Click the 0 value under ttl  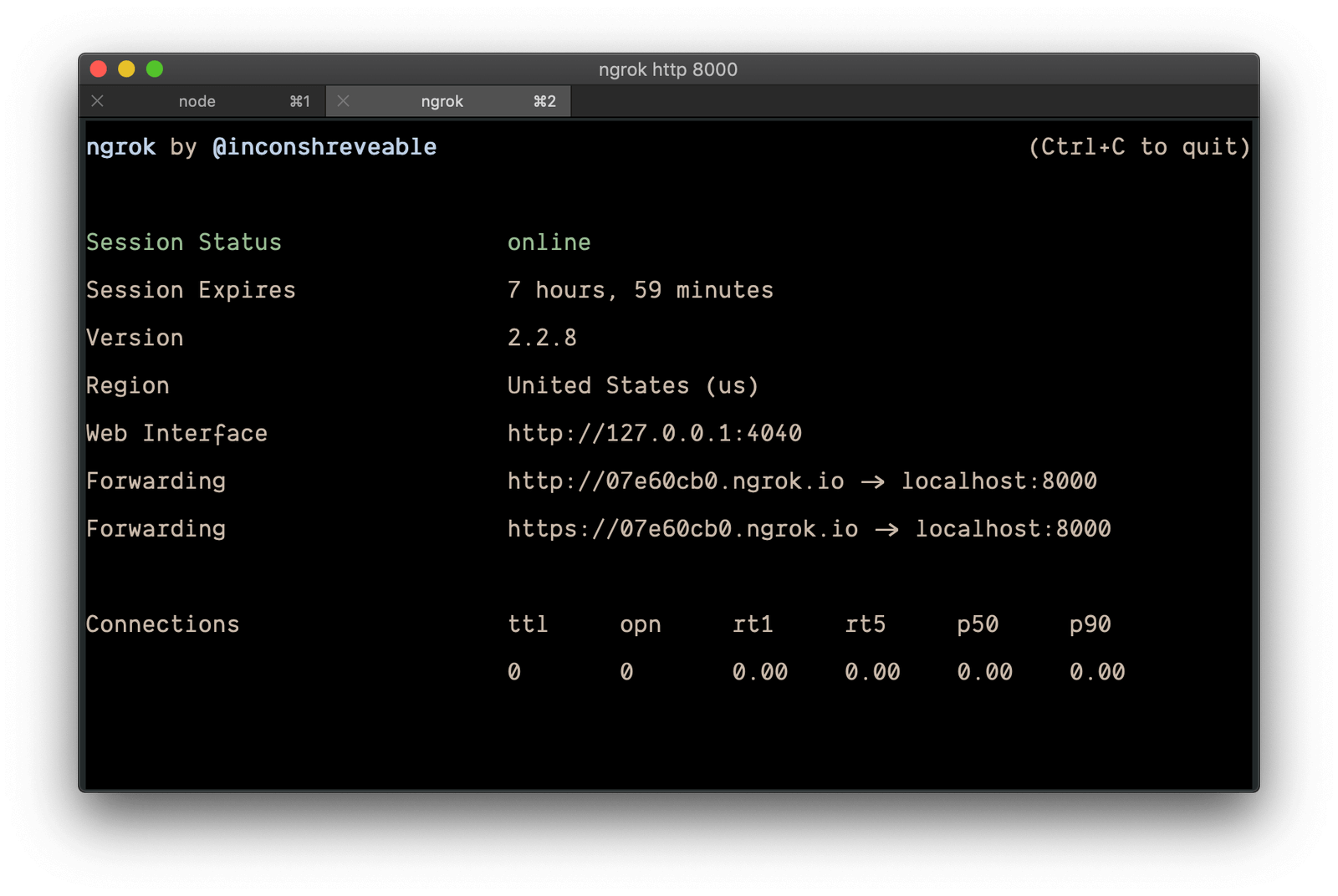(514, 672)
